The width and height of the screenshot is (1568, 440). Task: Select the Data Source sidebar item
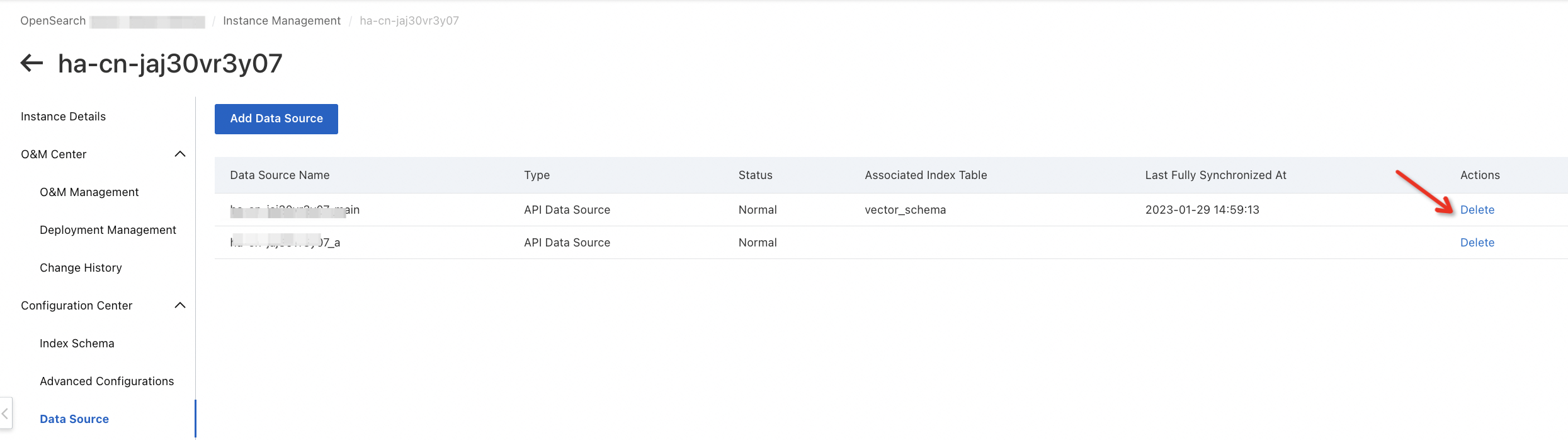tap(74, 419)
